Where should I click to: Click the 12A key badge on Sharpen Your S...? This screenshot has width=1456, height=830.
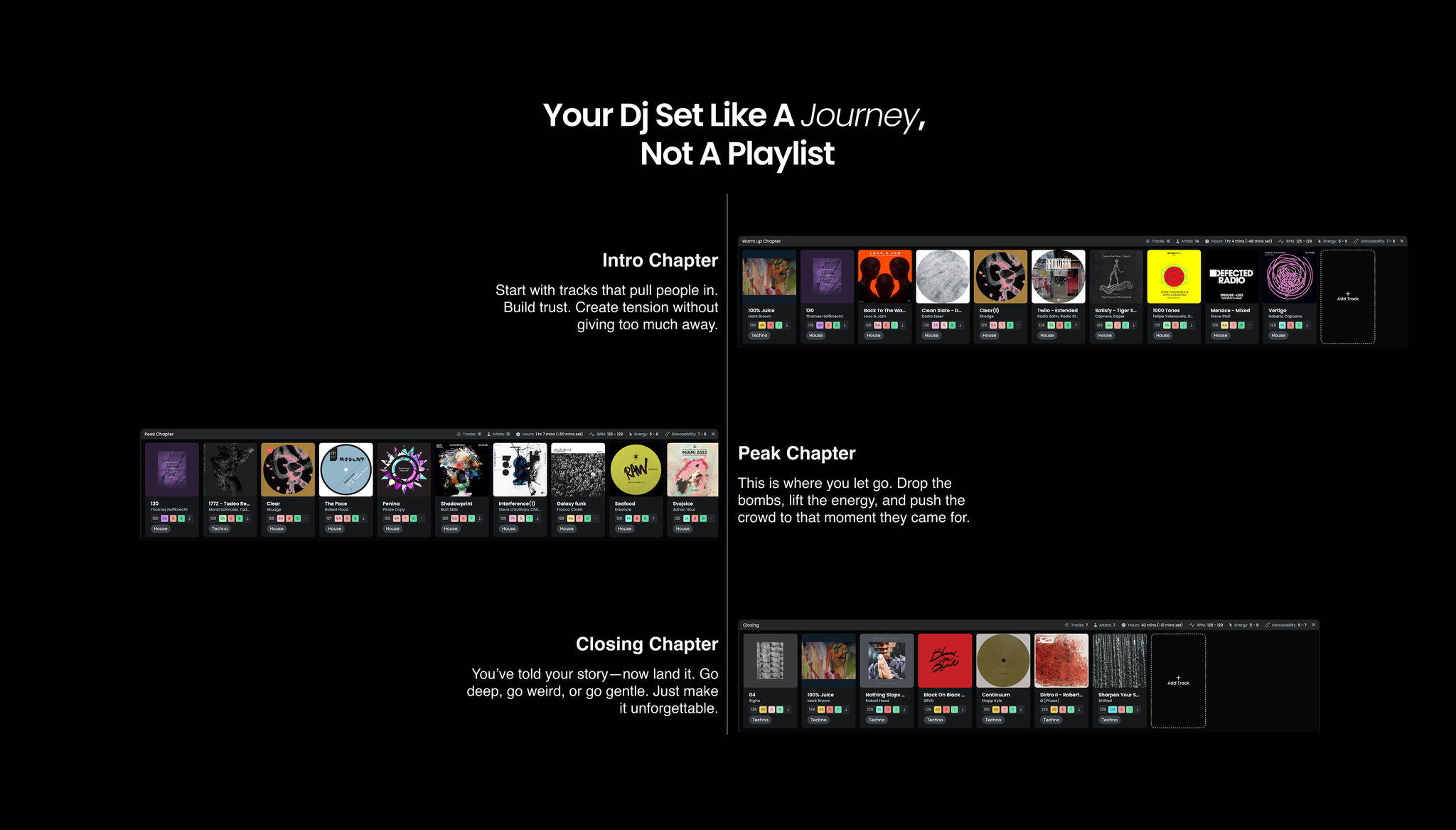pos(1113,709)
